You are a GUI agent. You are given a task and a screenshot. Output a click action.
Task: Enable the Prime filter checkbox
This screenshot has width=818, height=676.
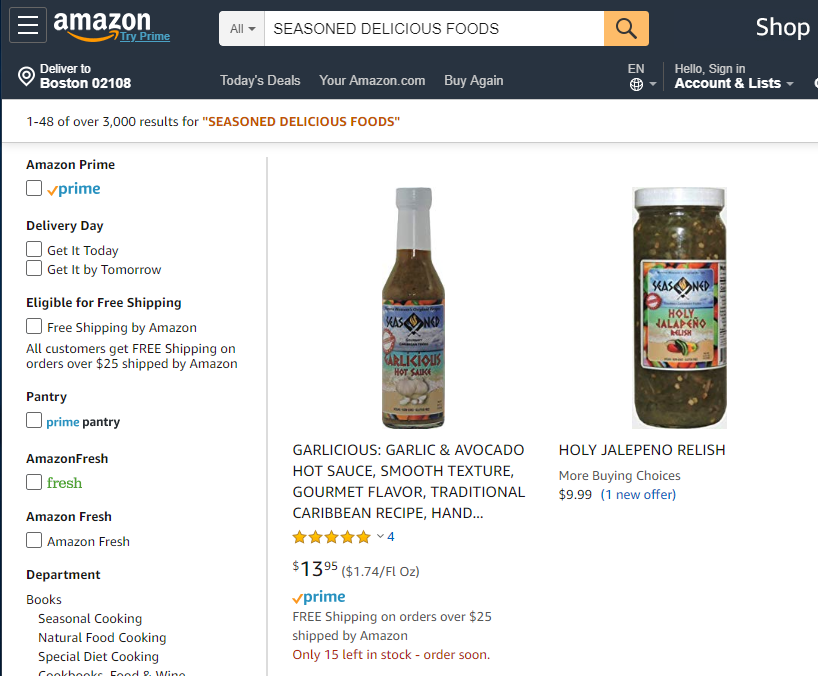point(34,188)
